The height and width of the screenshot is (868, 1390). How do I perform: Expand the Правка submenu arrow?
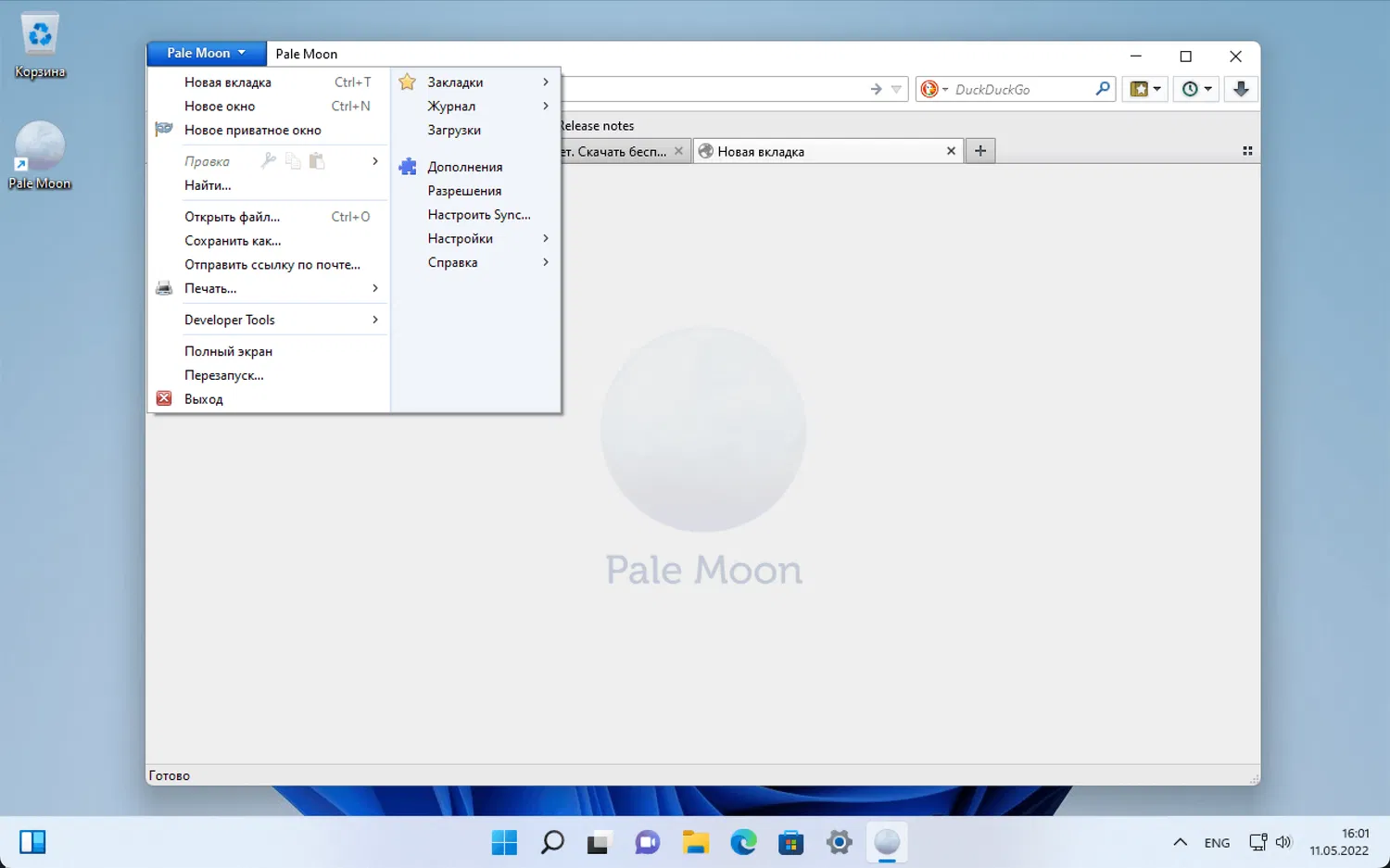(x=375, y=161)
